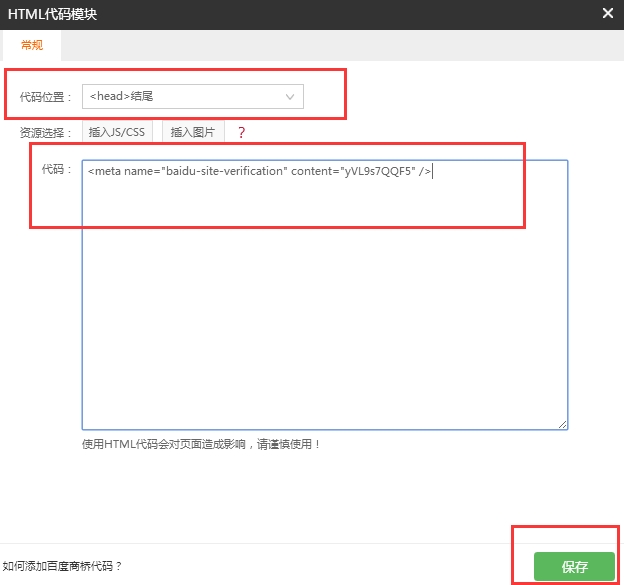Click the baidu-site-verification meta tag text
The width and height of the screenshot is (624, 585).
click(x=259, y=171)
